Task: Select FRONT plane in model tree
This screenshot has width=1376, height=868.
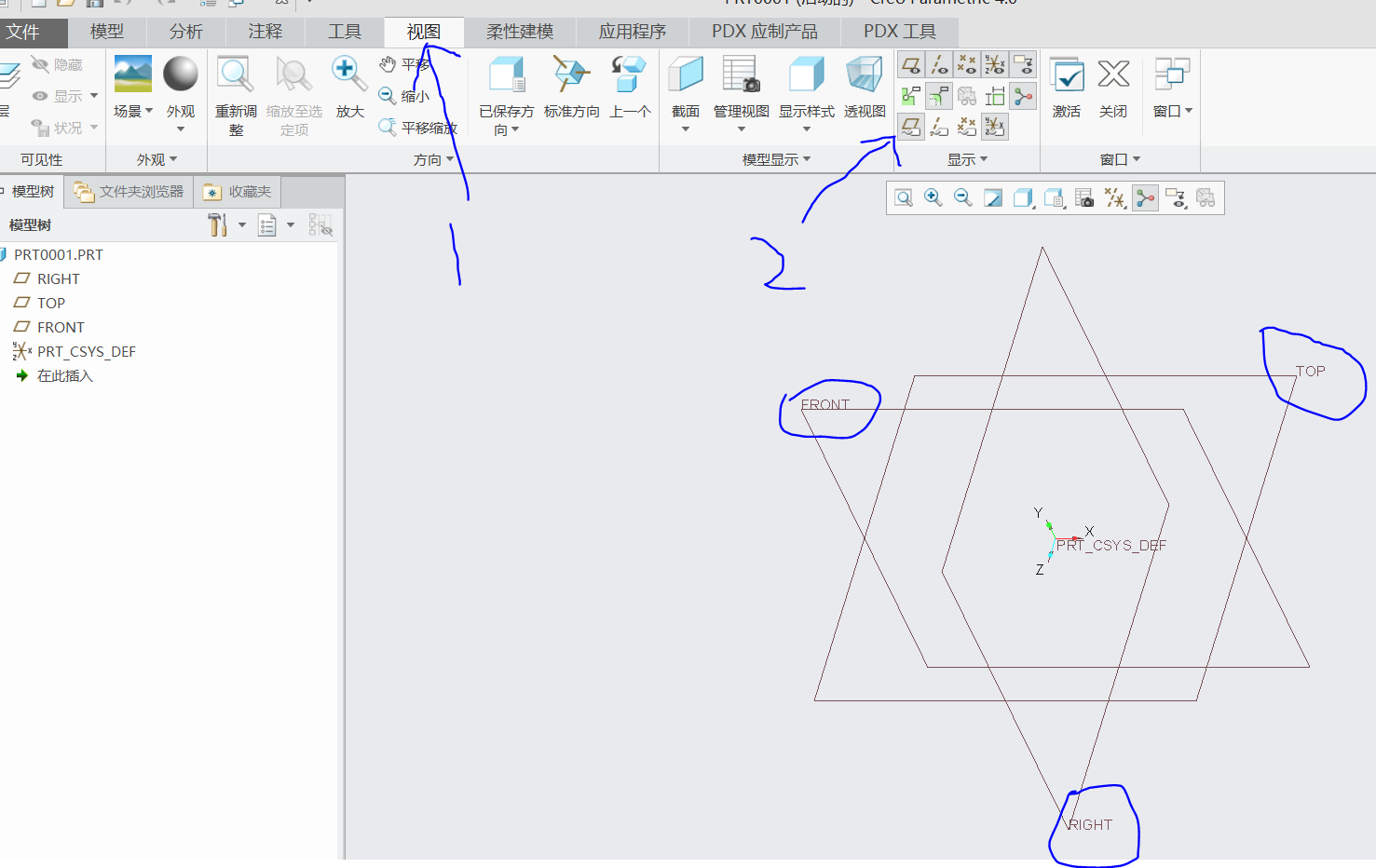Action: [61, 327]
